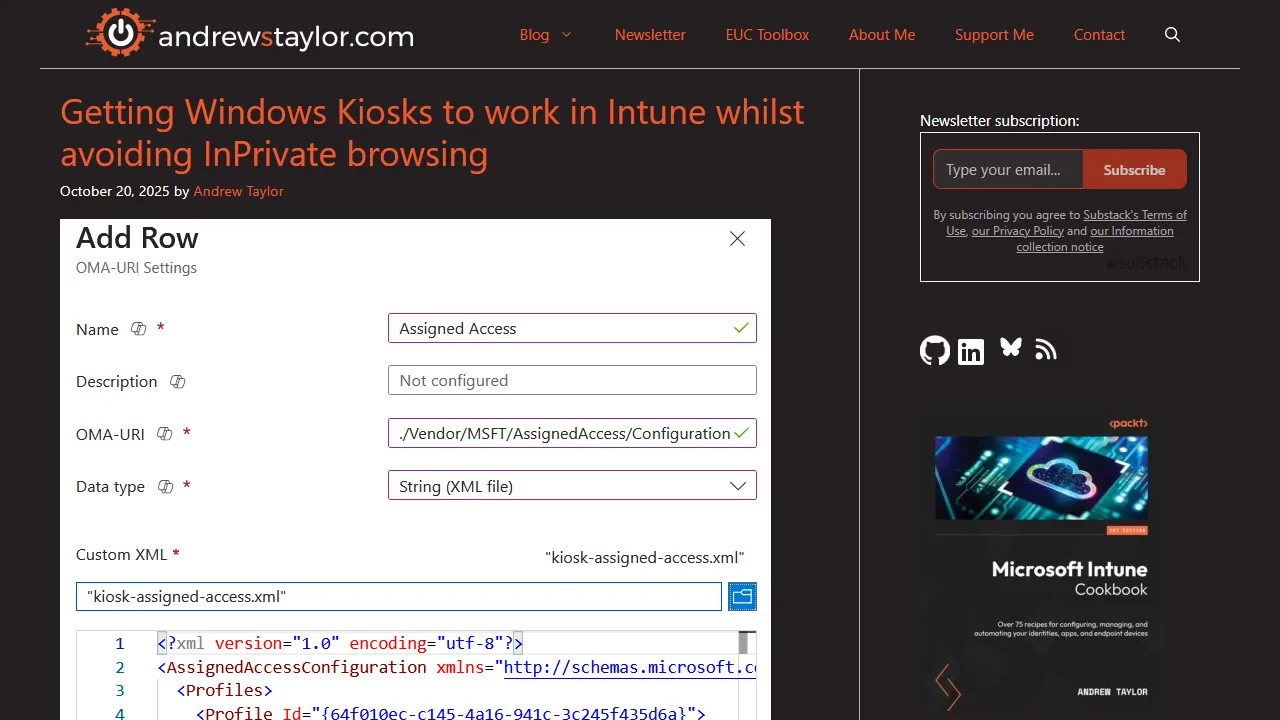Open the LinkedIn profile icon
1280x720 pixels.
[x=971, y=351]
